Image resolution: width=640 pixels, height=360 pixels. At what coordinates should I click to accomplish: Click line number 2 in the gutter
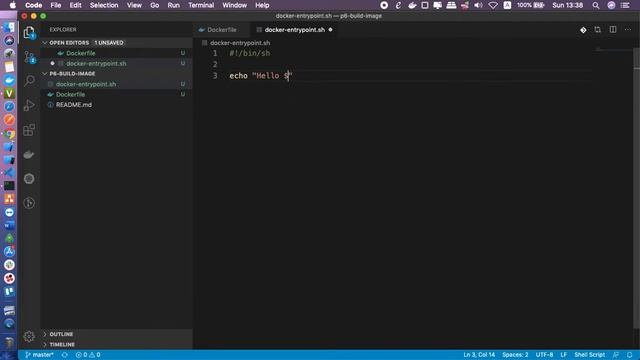pyautogui.click(x=215, y=64)
